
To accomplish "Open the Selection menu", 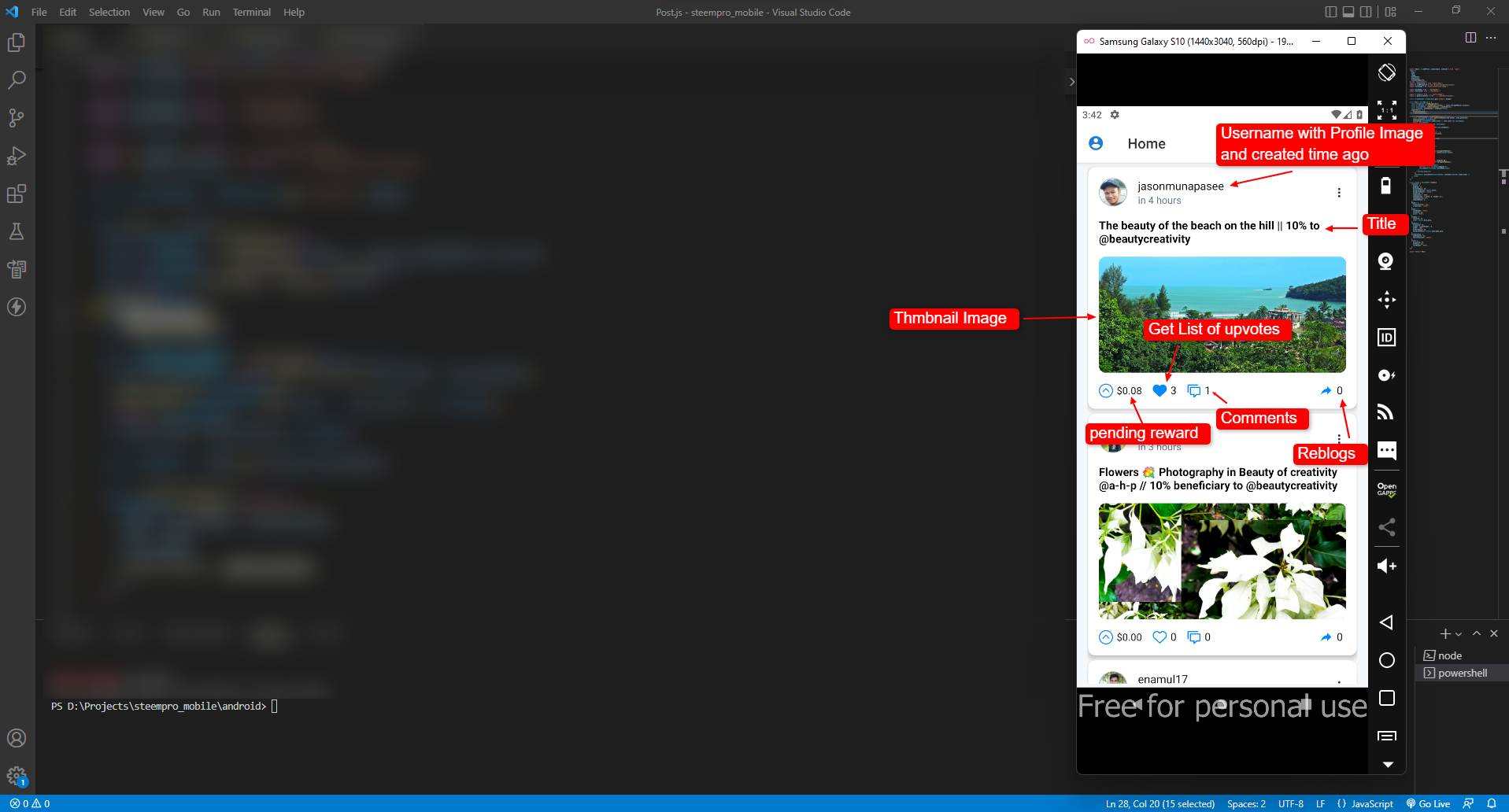I will tap(109, 12).
